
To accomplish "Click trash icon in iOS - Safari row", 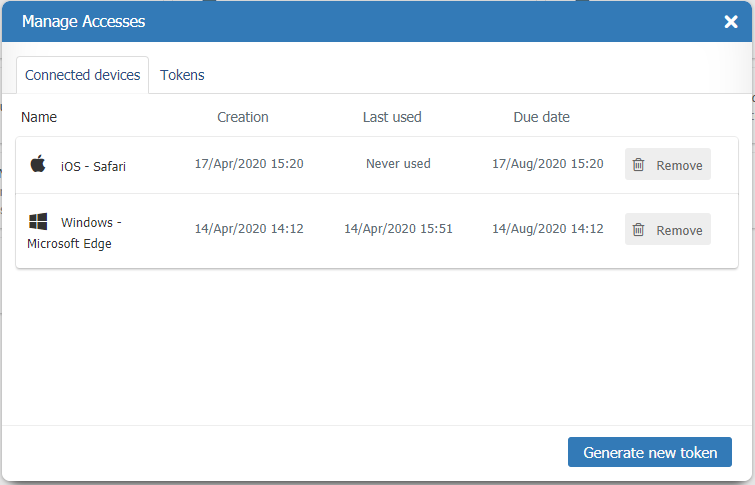I will click(x=639, y=165).
